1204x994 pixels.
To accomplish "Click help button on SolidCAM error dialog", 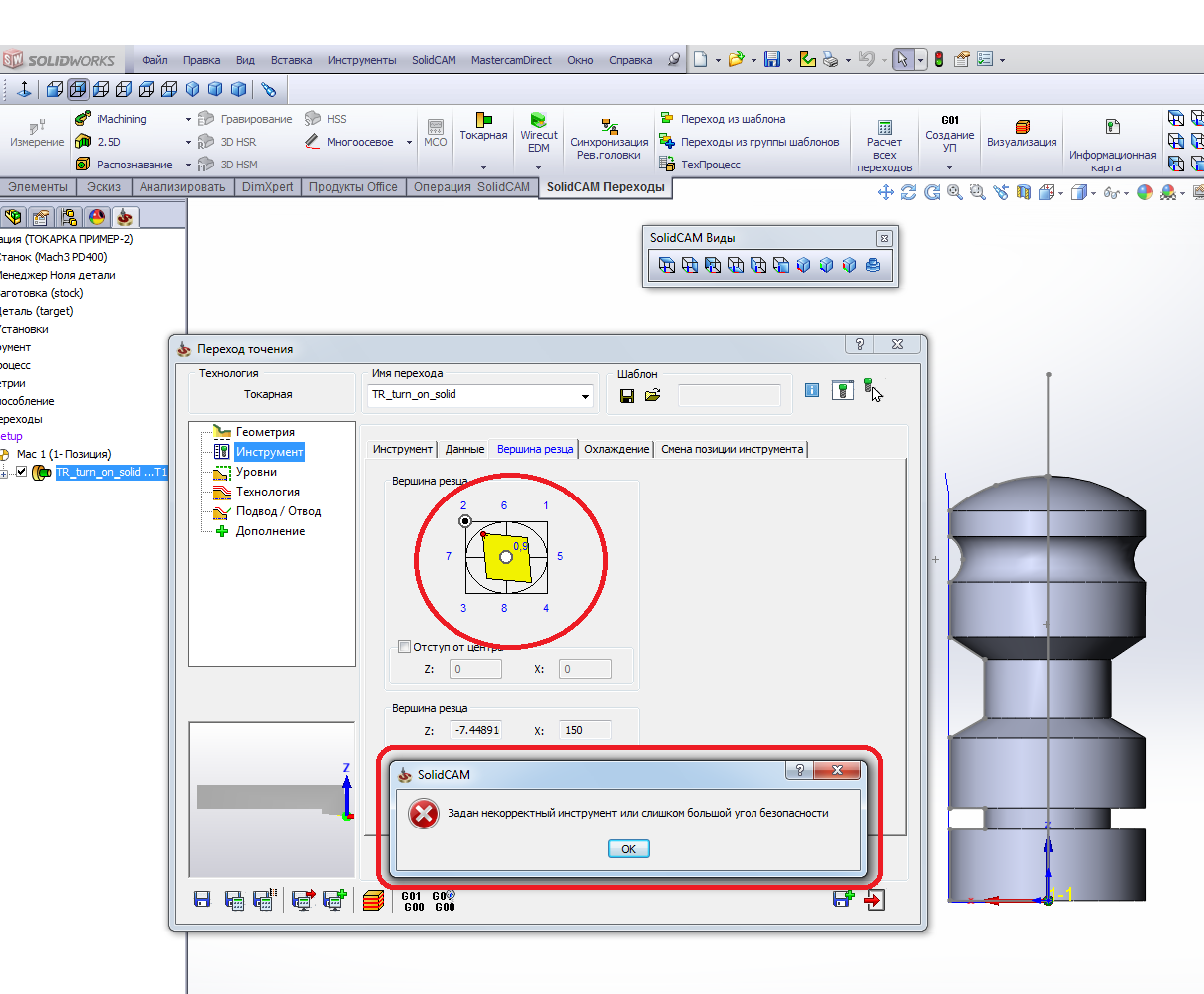I will tap(799, 770).
